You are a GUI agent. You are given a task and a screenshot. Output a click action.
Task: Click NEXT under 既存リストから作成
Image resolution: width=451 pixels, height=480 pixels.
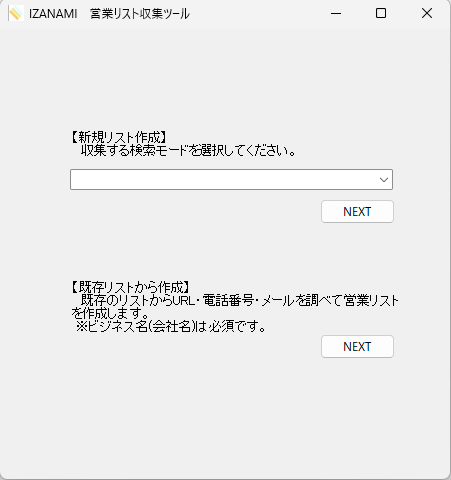pos(357,347)
